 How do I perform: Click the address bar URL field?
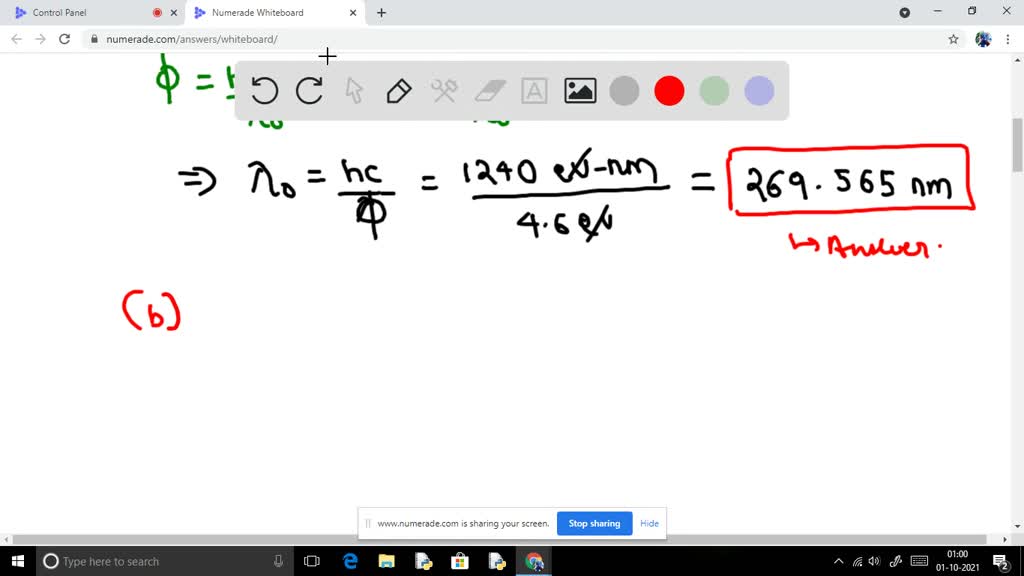(x=200, y=39)
